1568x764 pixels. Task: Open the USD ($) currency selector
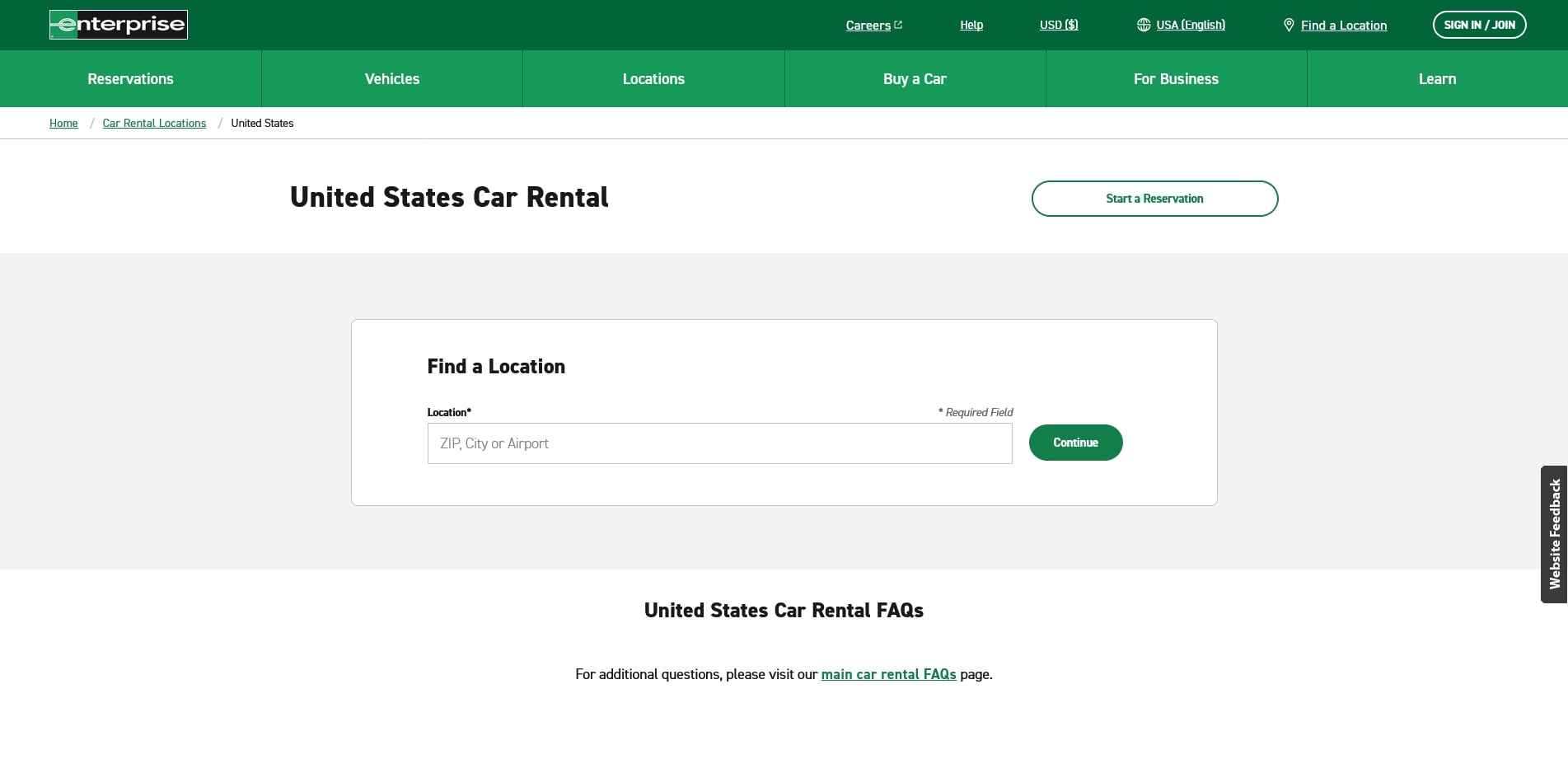(1058, 25)
